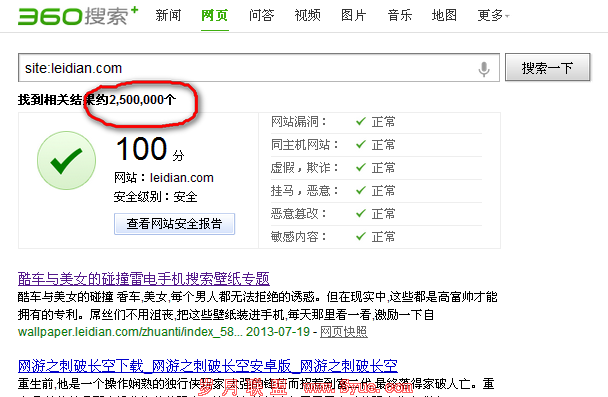Click the 360搜索 logo

(x=78, y=16)
